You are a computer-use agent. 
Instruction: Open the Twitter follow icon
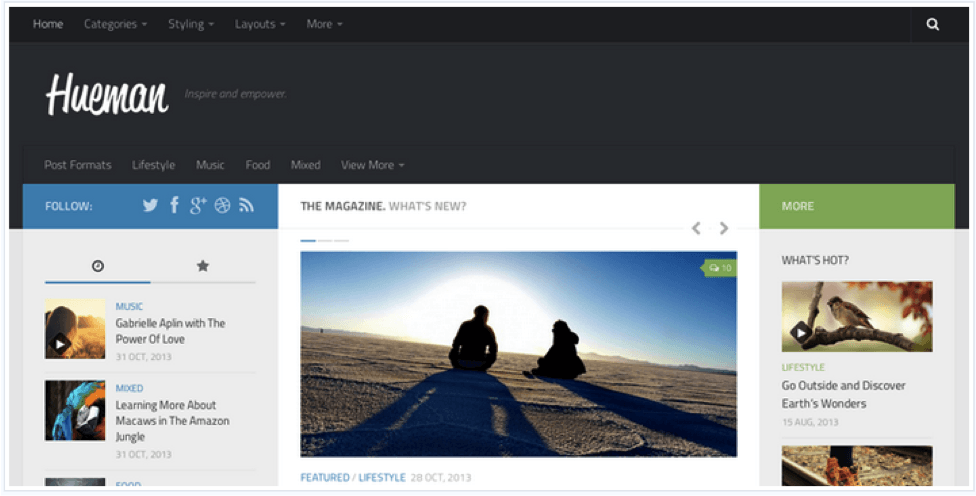150,205
